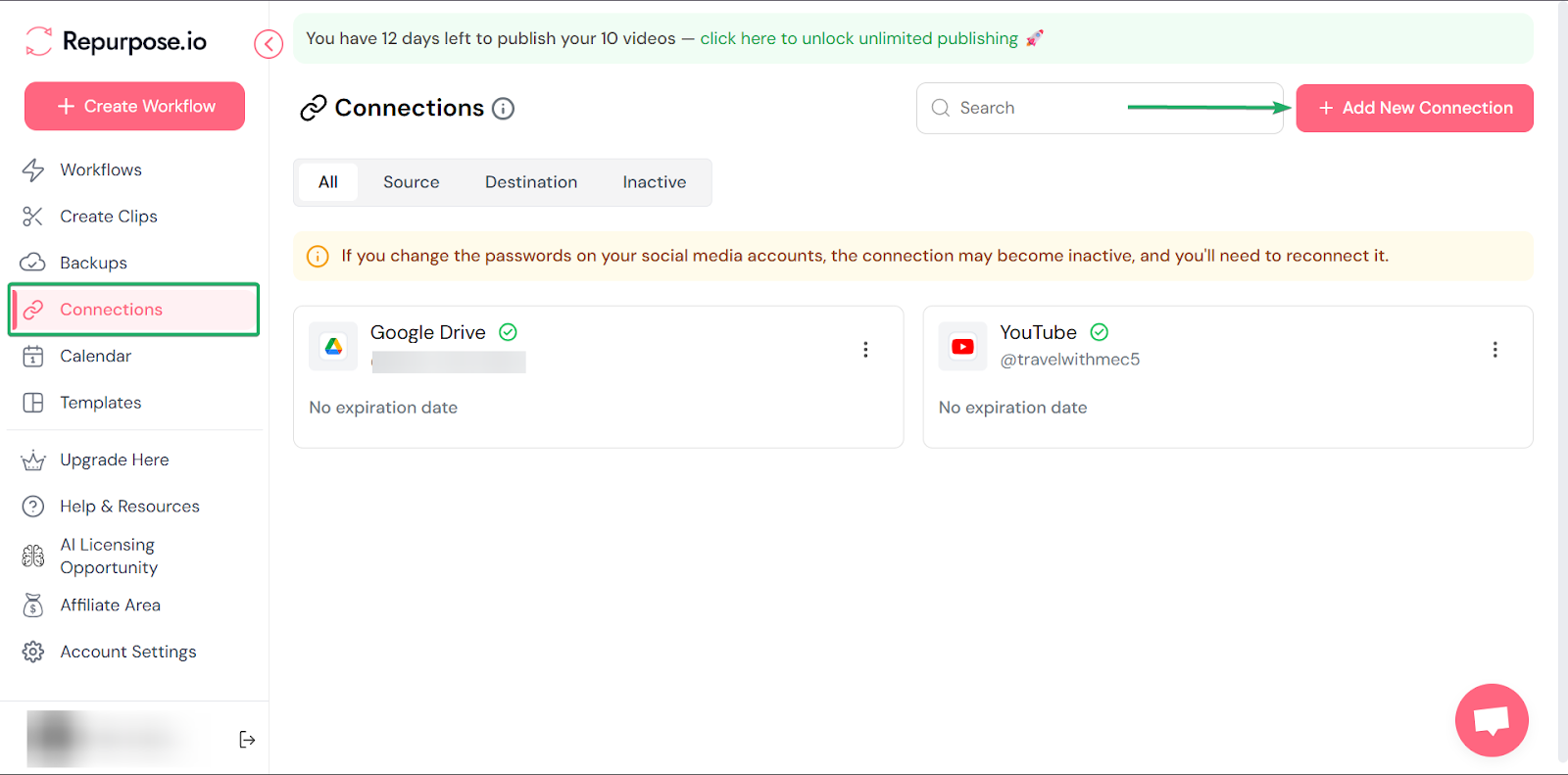Open Help & Resources
Screen dimensions: 1568x775
pyautogui.click(x=129, y=507)
